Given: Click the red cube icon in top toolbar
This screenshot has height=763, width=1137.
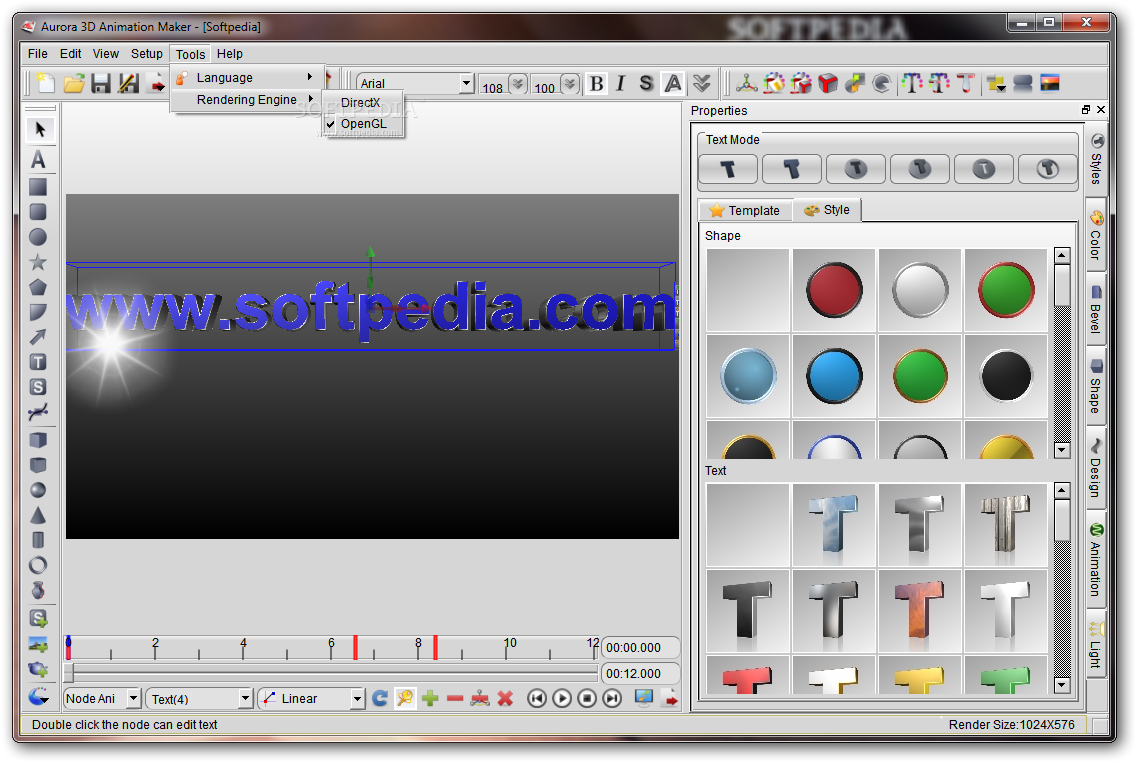Looking at the screenshot, I should coord(827,83).
